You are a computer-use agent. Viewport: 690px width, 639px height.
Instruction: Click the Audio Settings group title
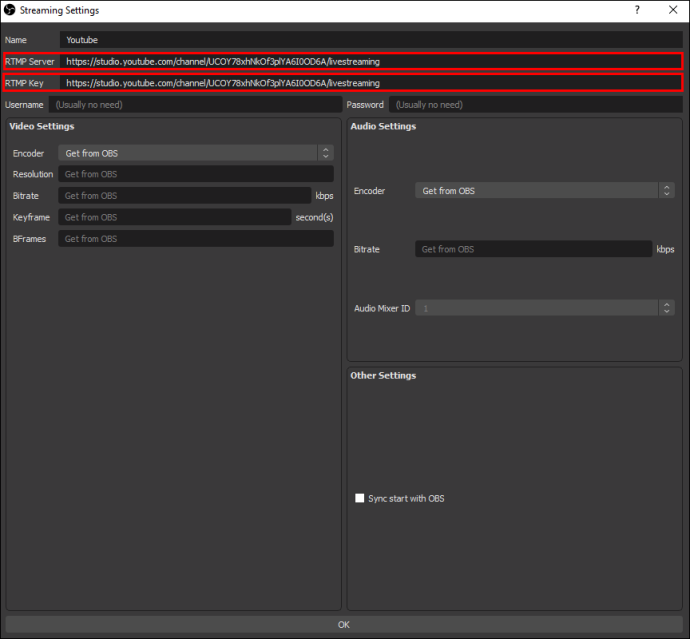(383, 126)
